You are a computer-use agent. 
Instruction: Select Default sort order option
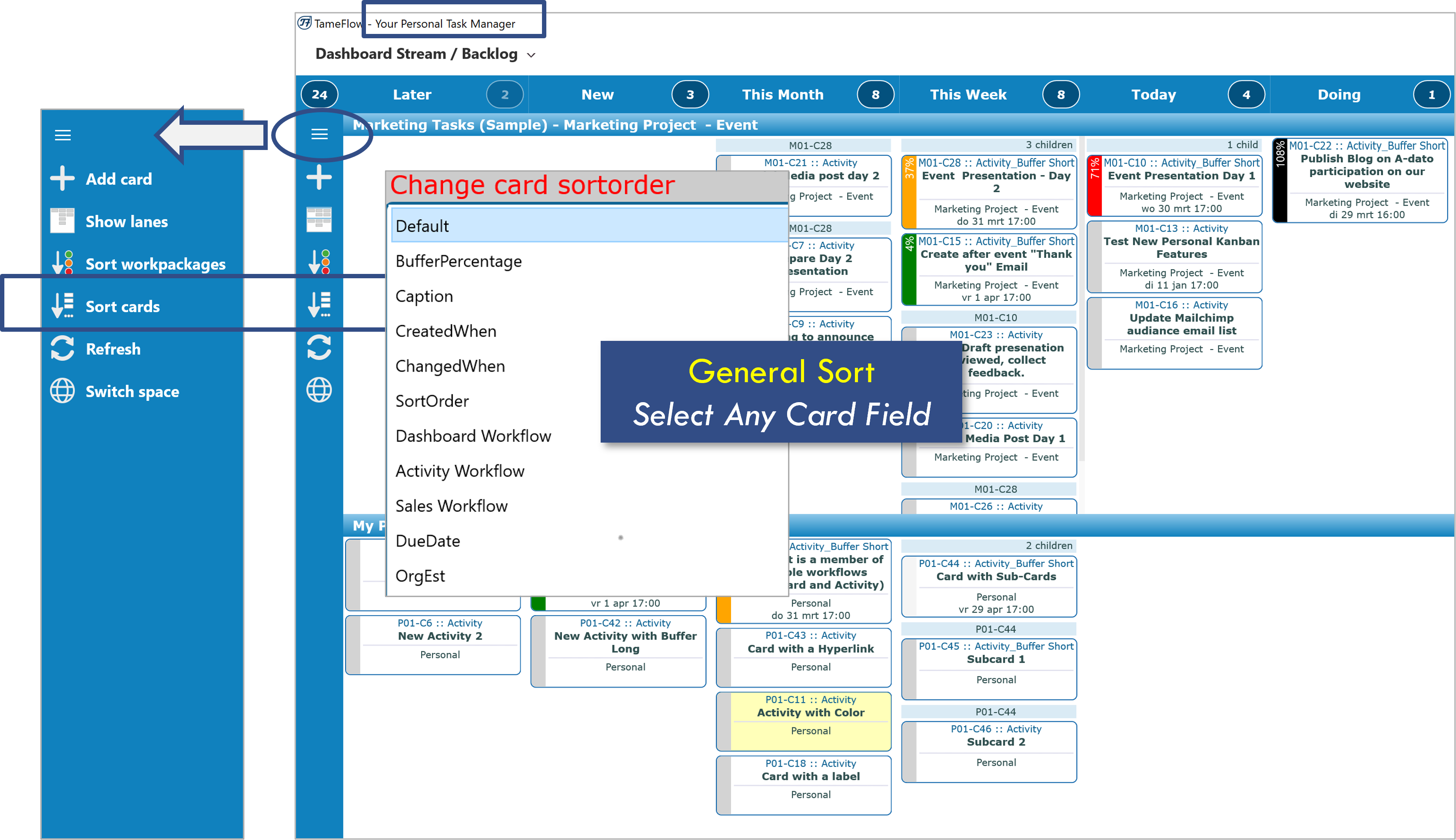point(589,226)
